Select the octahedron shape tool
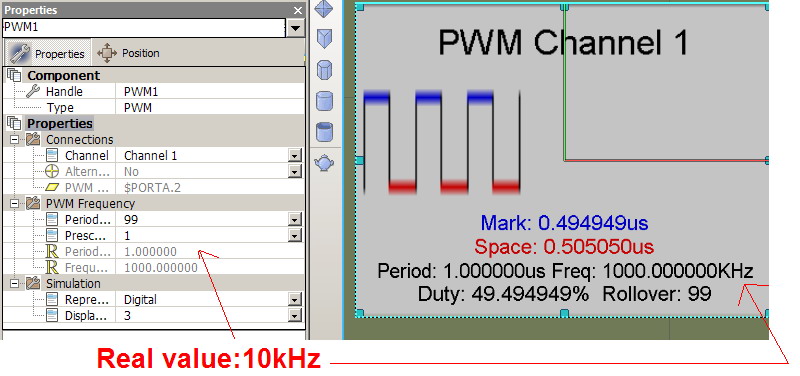Viewport: 800px width, 376px height. click(x=325, y=9)
